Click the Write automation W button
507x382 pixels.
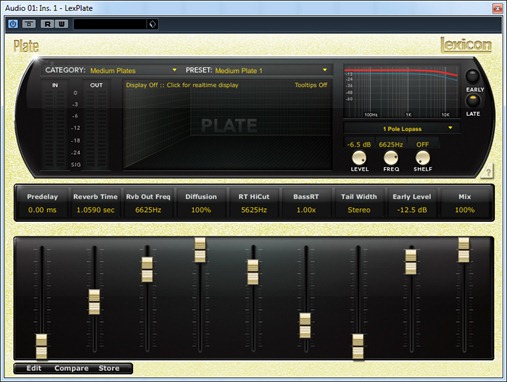pos(62,24)
